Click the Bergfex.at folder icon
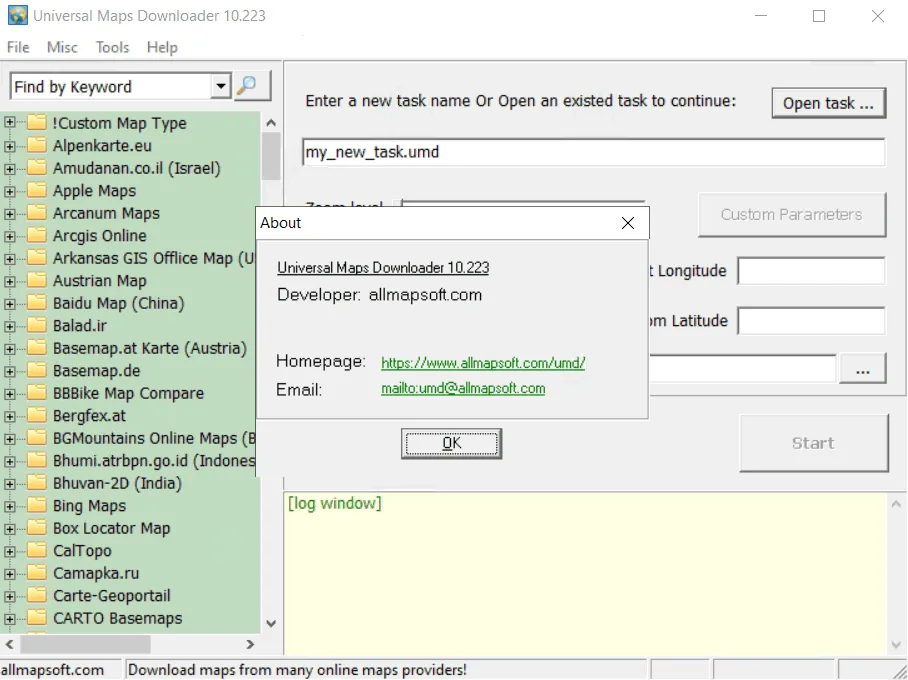This screenshot has width=908, height=680. click(36, 415)
